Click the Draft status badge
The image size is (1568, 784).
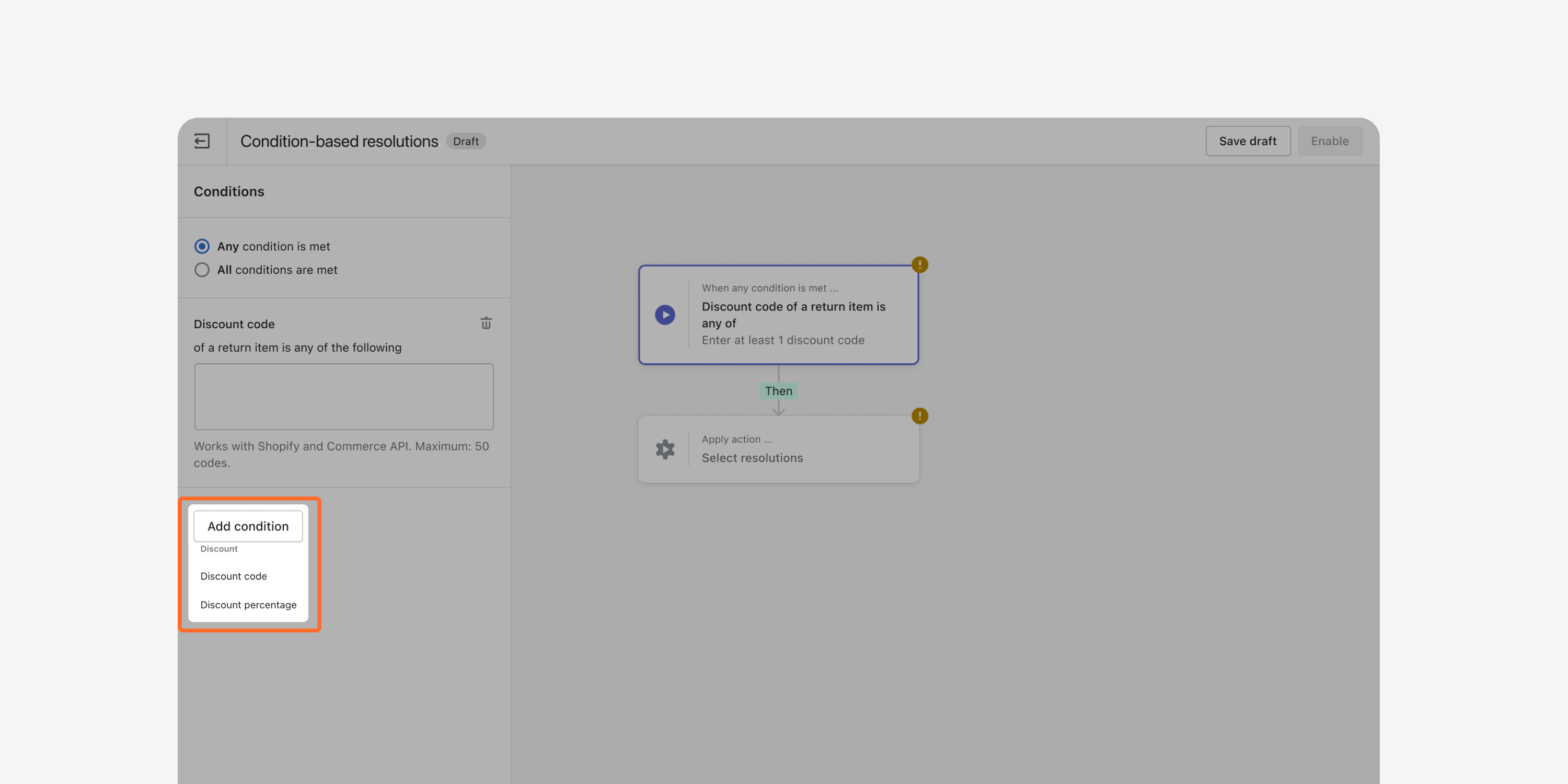(x=466, y=141)
